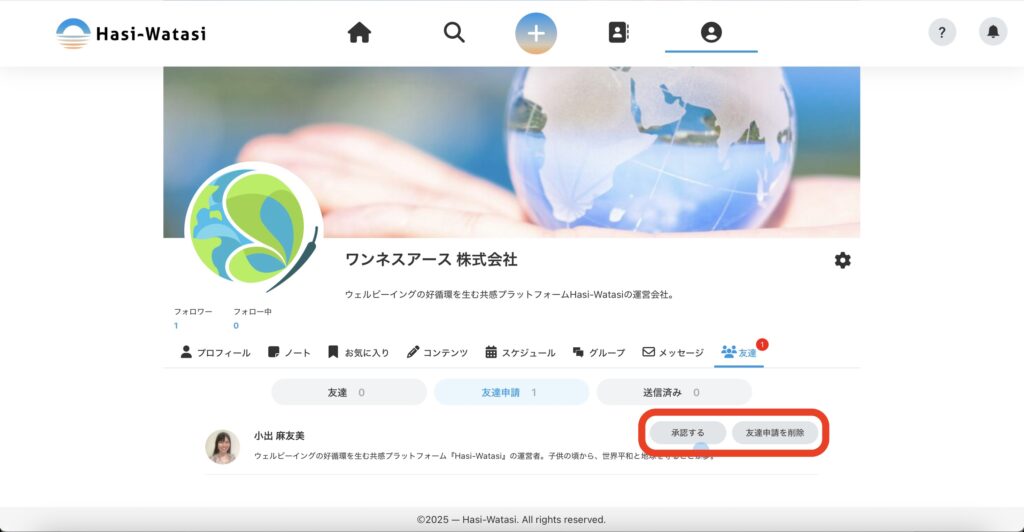Open help via the question mark icon

coord(942,32)
